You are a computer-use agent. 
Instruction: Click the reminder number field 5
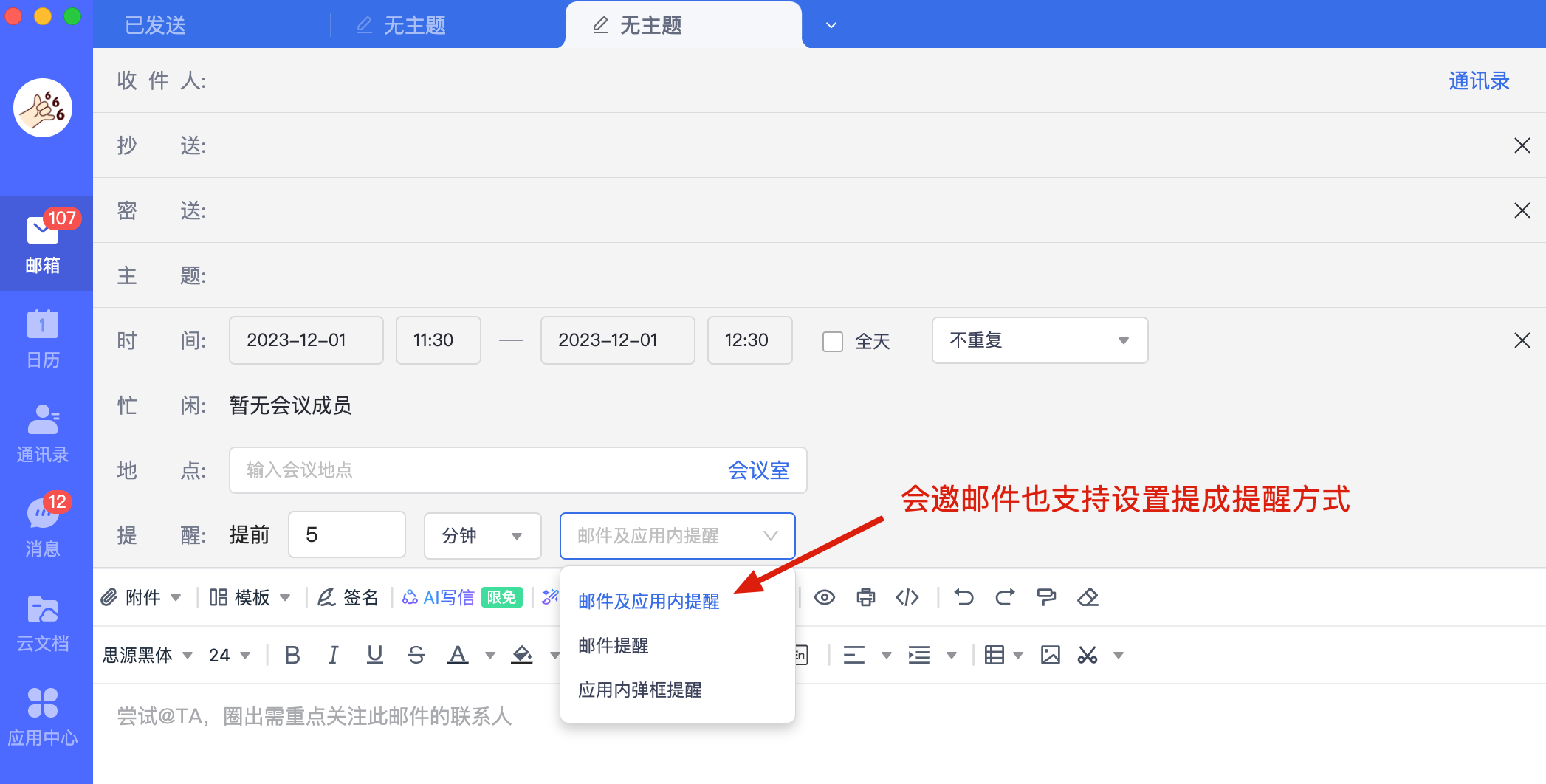(x=347, y=535)
